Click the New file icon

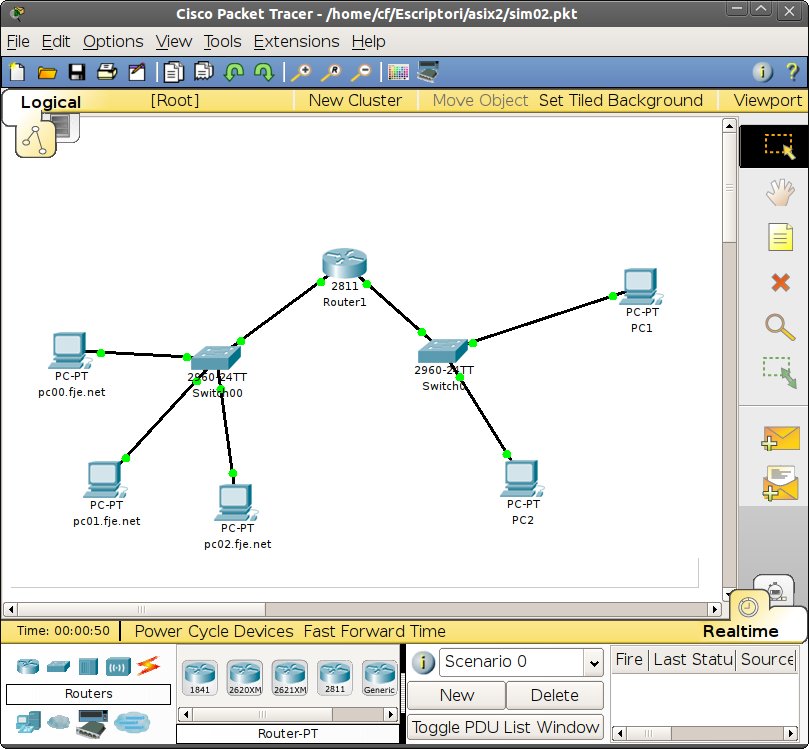(x=18, y=72)
